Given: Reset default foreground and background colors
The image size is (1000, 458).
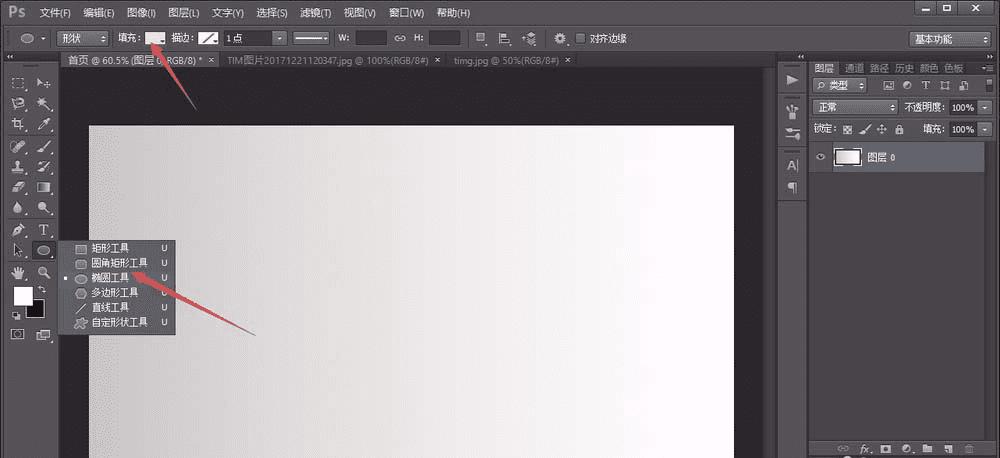Looking at the screenshot, I should (16, 315).
